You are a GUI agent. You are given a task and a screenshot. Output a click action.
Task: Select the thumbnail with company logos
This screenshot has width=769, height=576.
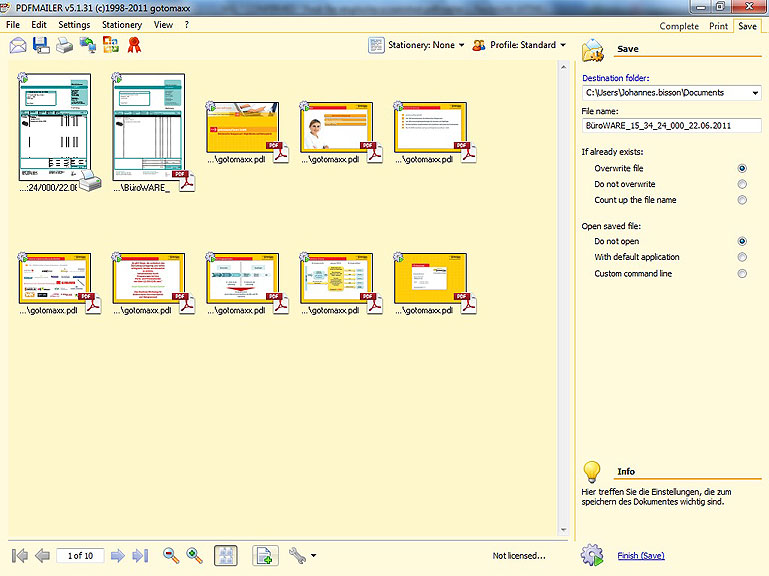(54, 278)
